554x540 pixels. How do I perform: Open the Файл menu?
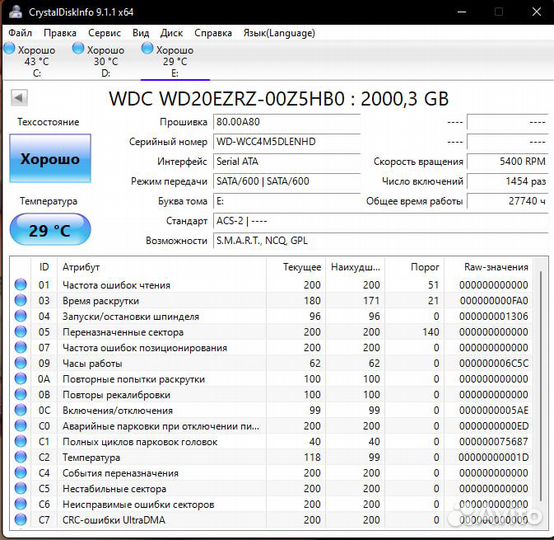20,33
